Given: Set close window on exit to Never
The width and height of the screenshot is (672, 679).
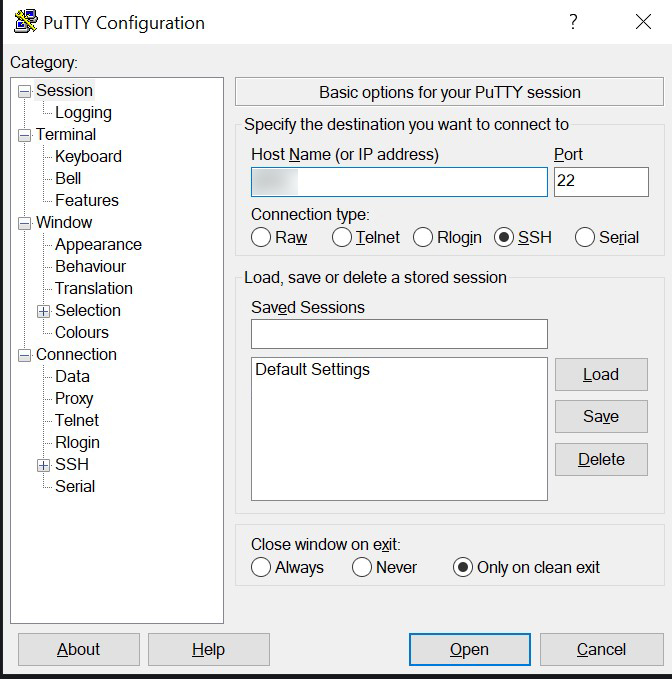Looking at the screenshot, I should (x=362, y=567).
